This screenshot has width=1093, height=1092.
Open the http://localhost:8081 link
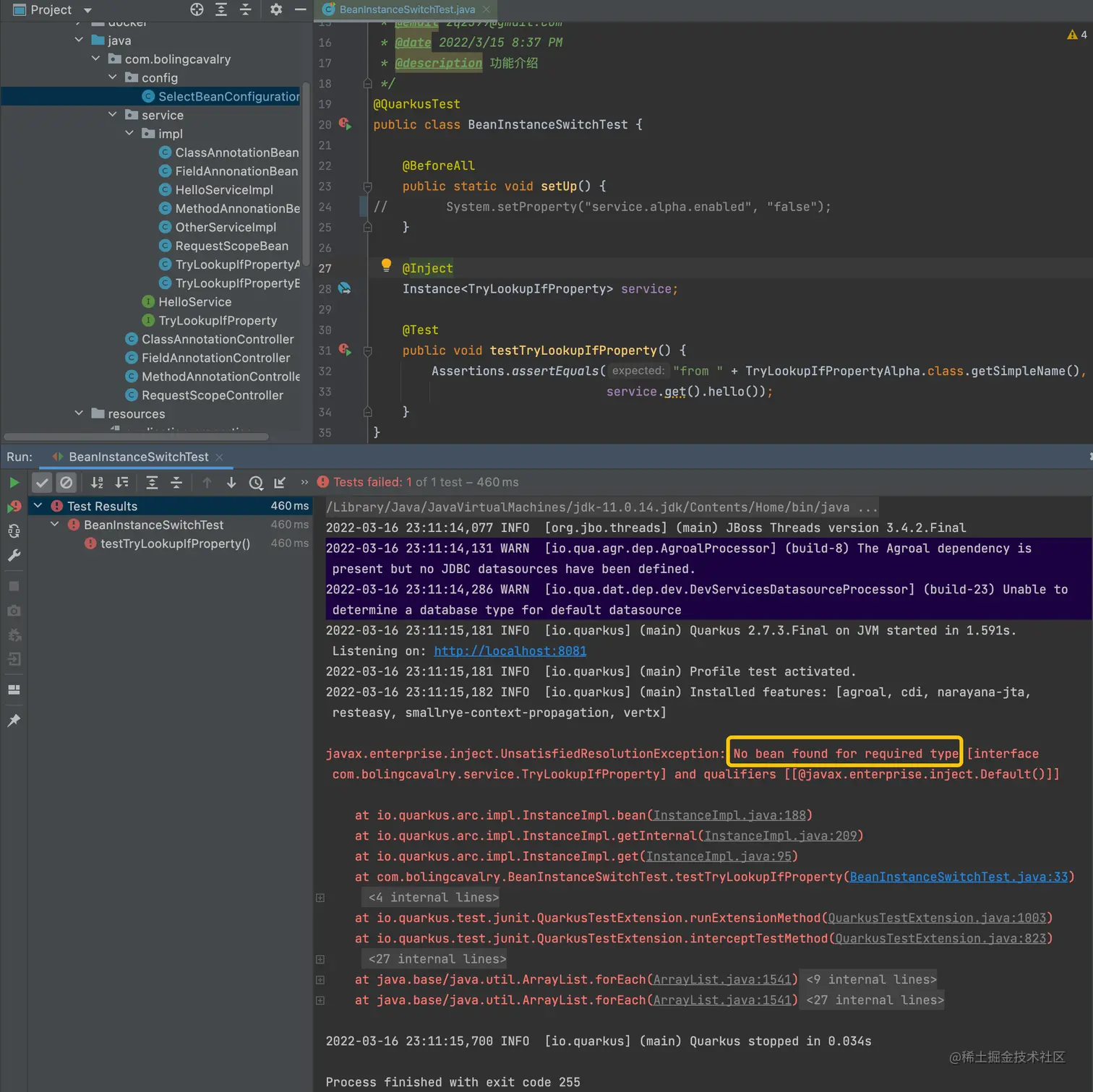tap(510, 651)
